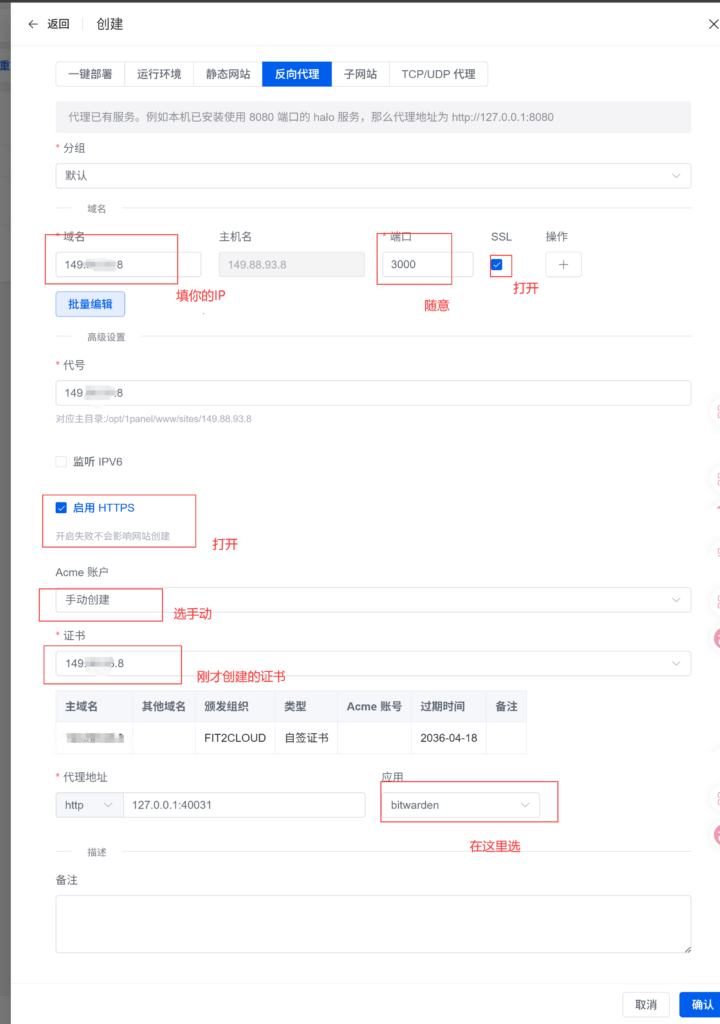Open the 分组 dropdown showing 默认

[373, 176]
